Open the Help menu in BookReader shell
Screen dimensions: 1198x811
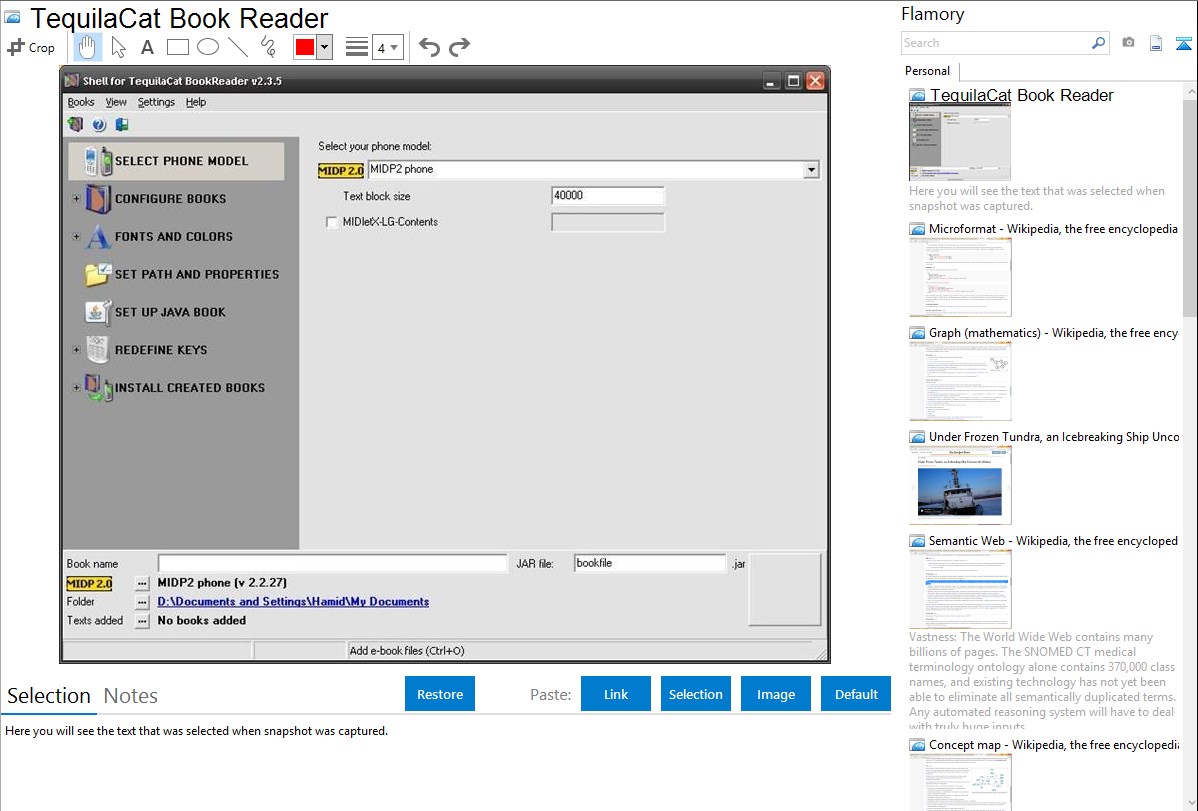(196, 102)
